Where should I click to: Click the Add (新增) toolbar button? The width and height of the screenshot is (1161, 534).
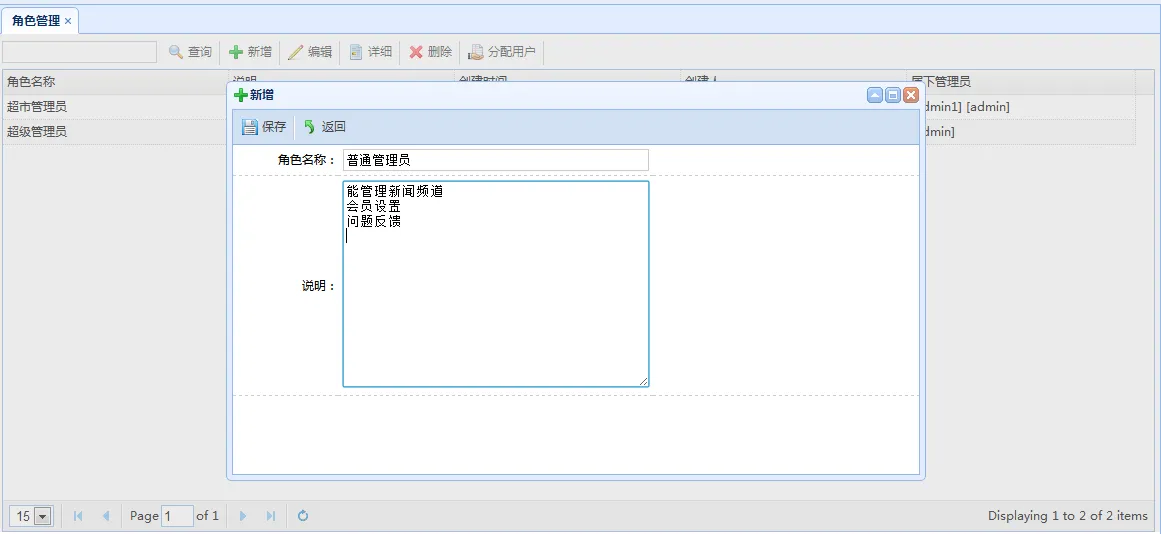[250, 52]
